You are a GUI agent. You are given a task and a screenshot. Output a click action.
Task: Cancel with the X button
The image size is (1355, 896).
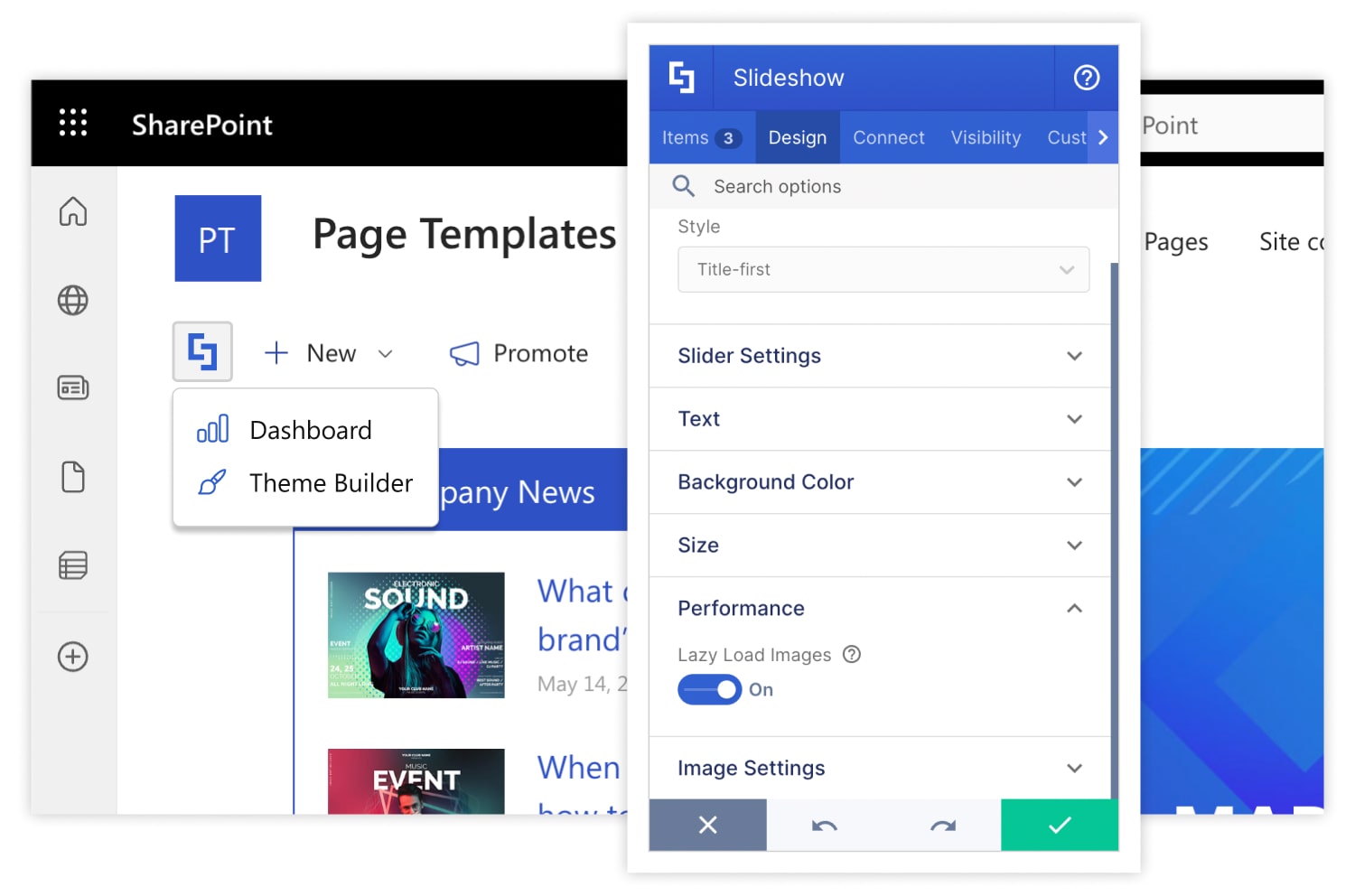[x=708, y=825]
